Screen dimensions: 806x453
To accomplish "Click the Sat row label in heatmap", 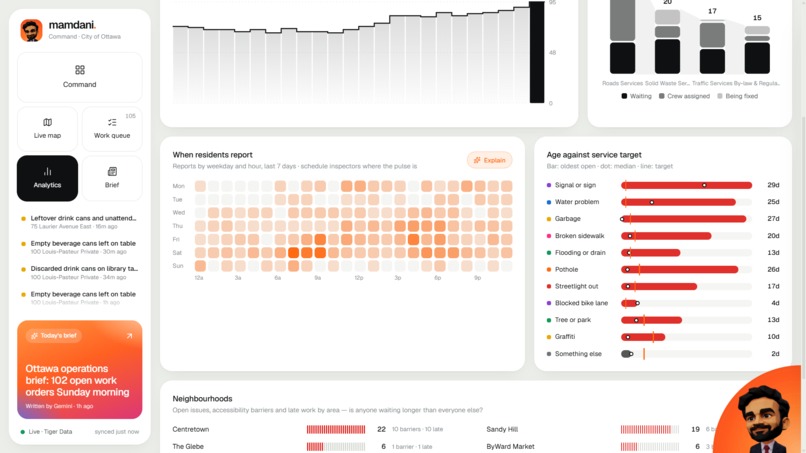I will click(x=177, y=253).
